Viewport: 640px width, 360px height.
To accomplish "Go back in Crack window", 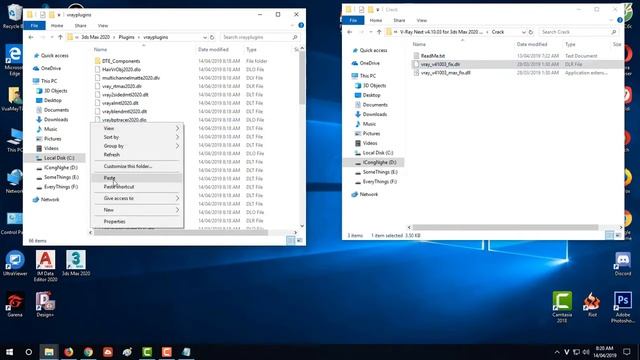I will tap(350, 32).
